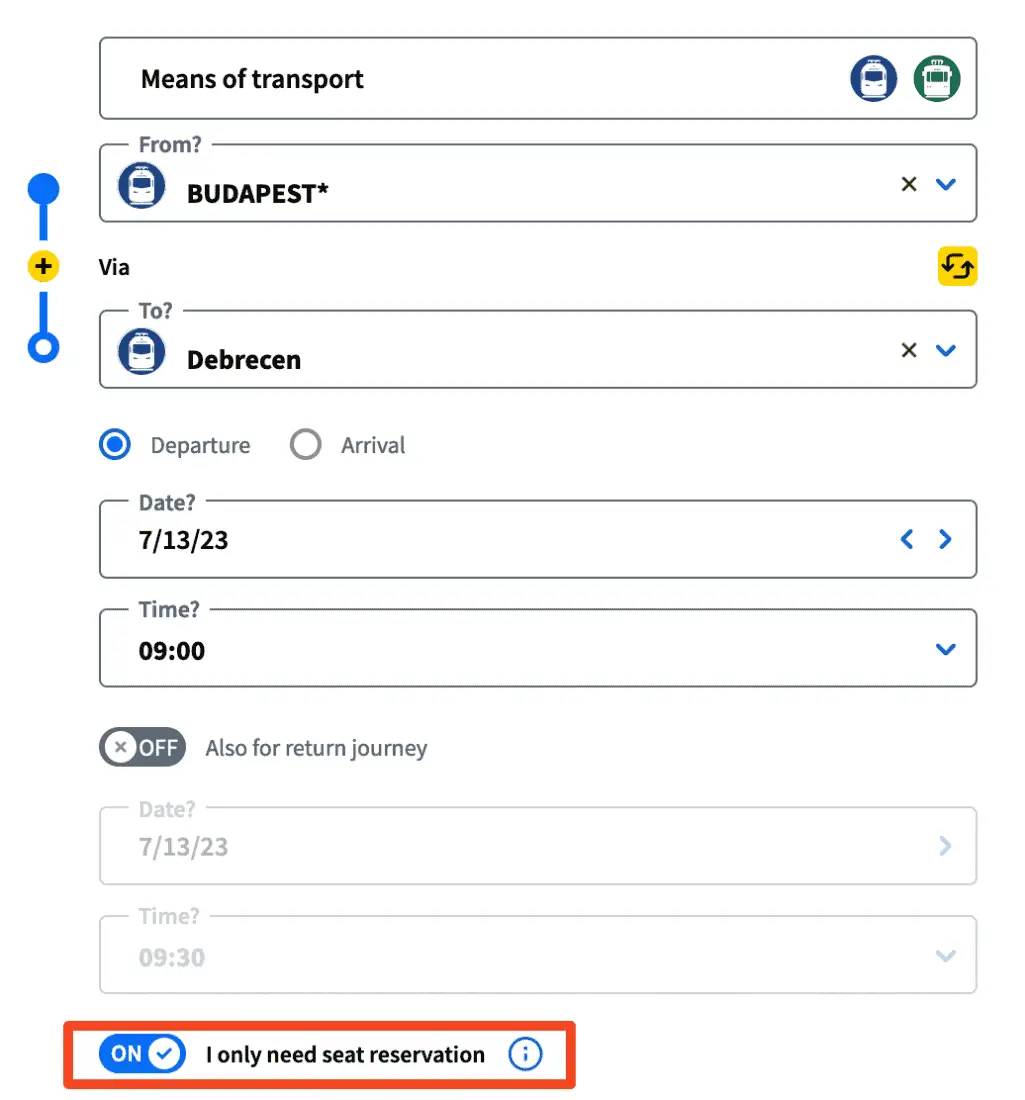Clear the BUDAPEST* From field
Viewport: 1025px width, 1100px height.
point(909,184)
